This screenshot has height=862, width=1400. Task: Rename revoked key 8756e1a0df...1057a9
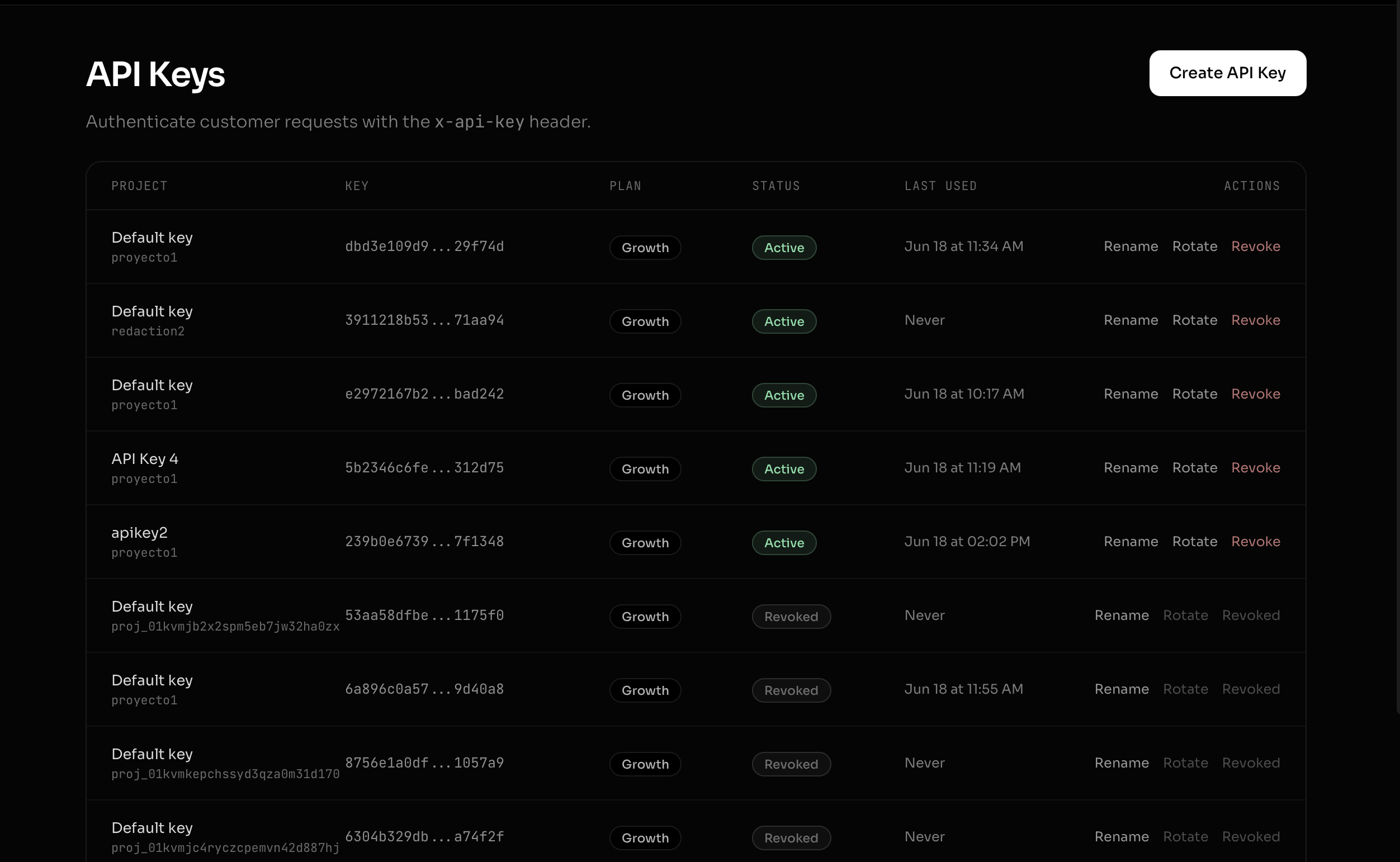(x=1121, y=763)
